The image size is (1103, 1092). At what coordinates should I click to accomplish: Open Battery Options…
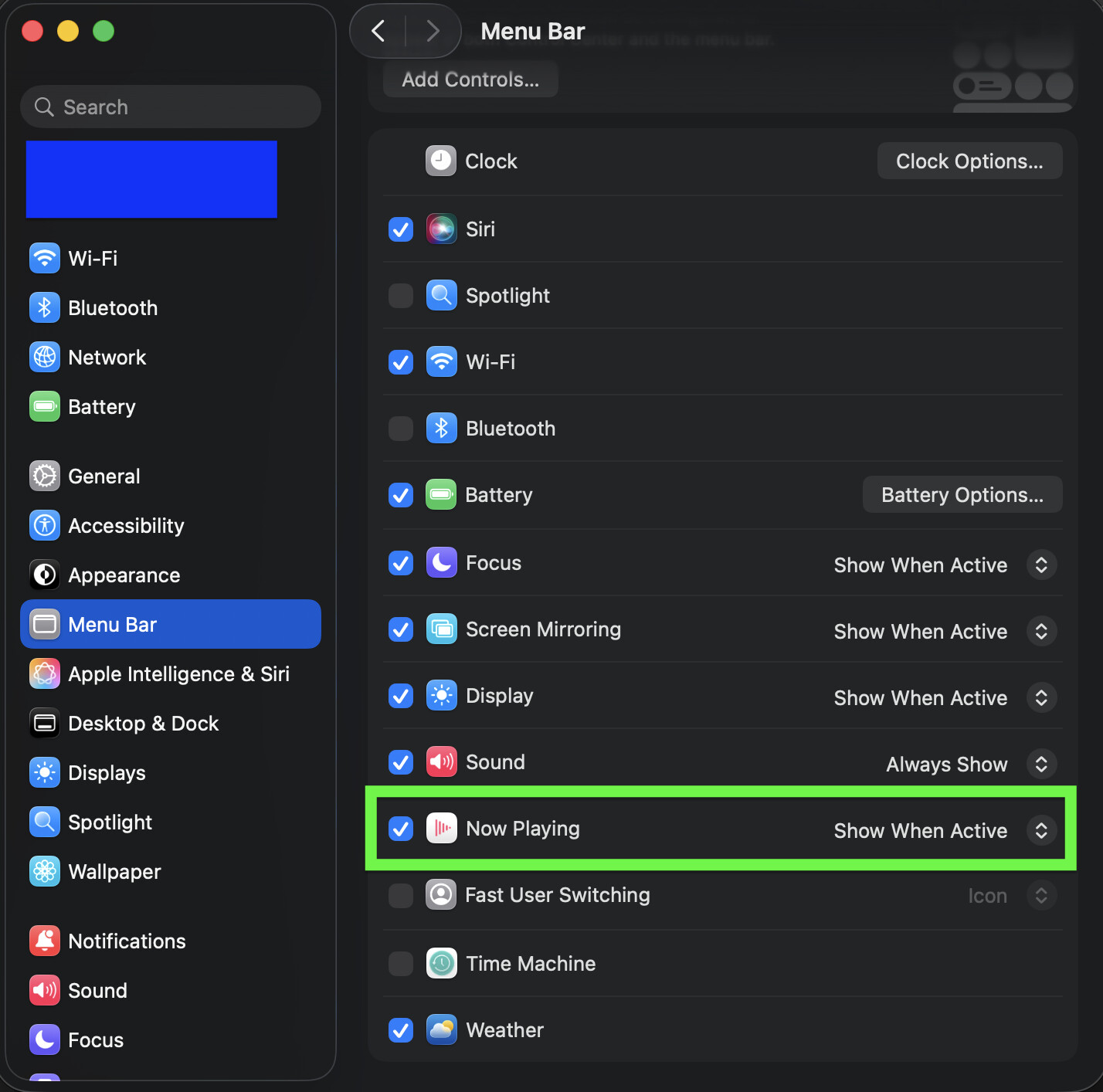(962, 494)
